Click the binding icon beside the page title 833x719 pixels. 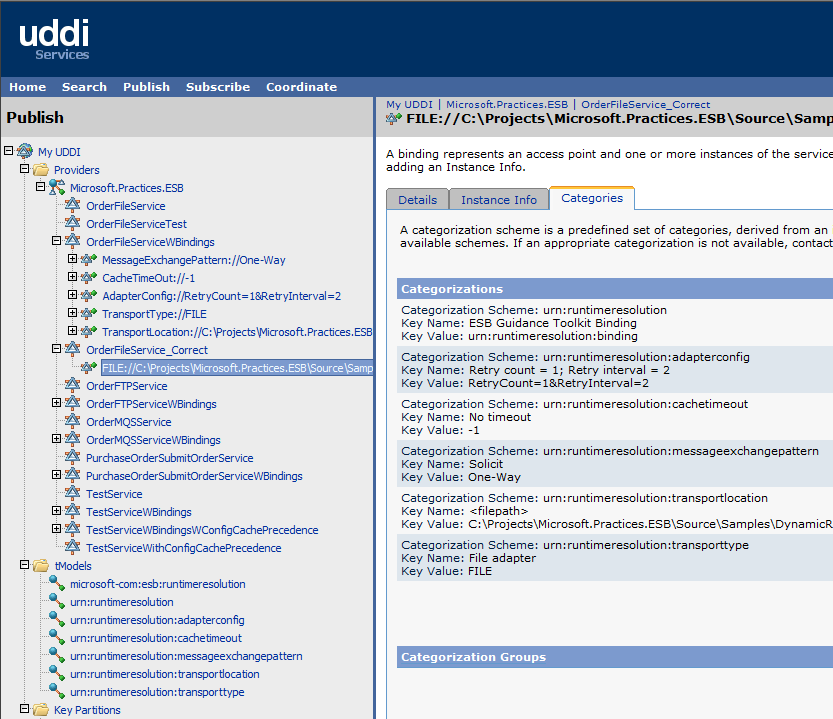pyautogui.click(x=394, y=118)
